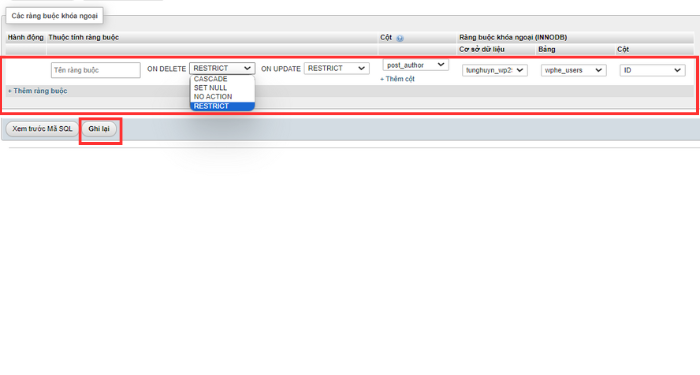
Task: Choose NO ACTION in the ON DELETE list
Action: (213, 97)
